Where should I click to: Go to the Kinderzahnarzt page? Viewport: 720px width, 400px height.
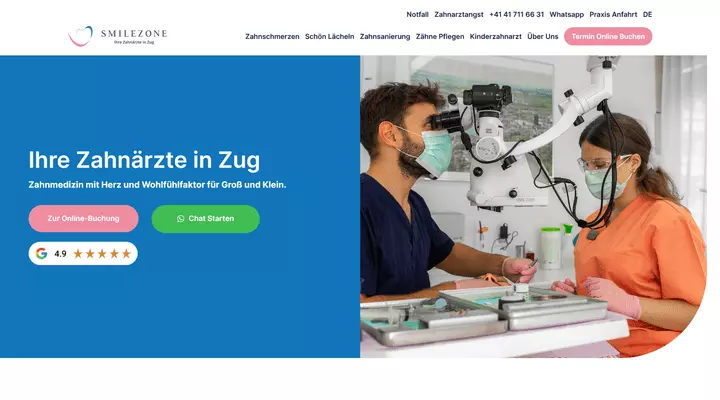coord(495,37)
